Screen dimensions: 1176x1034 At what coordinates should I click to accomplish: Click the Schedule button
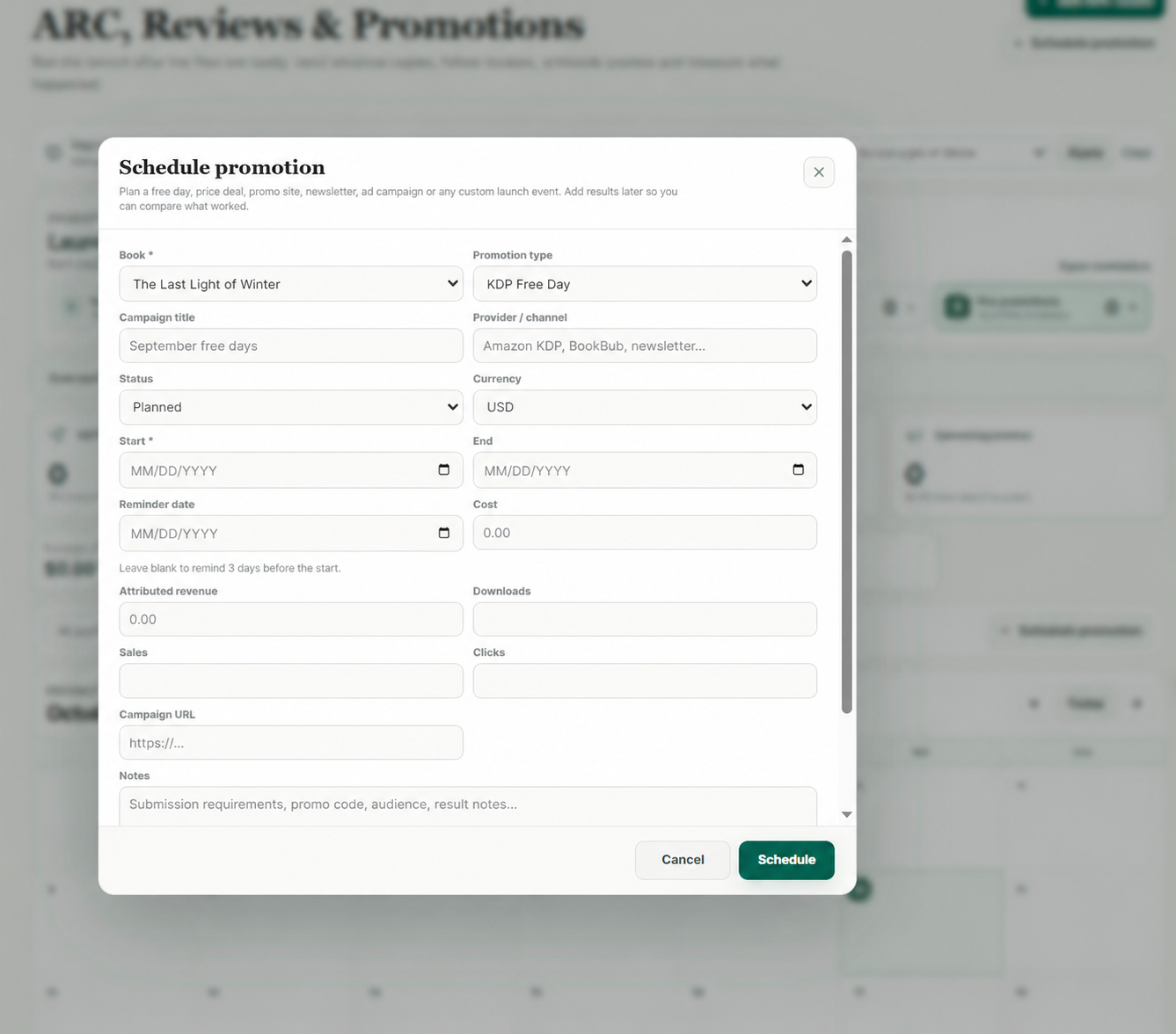click(786, 860)
